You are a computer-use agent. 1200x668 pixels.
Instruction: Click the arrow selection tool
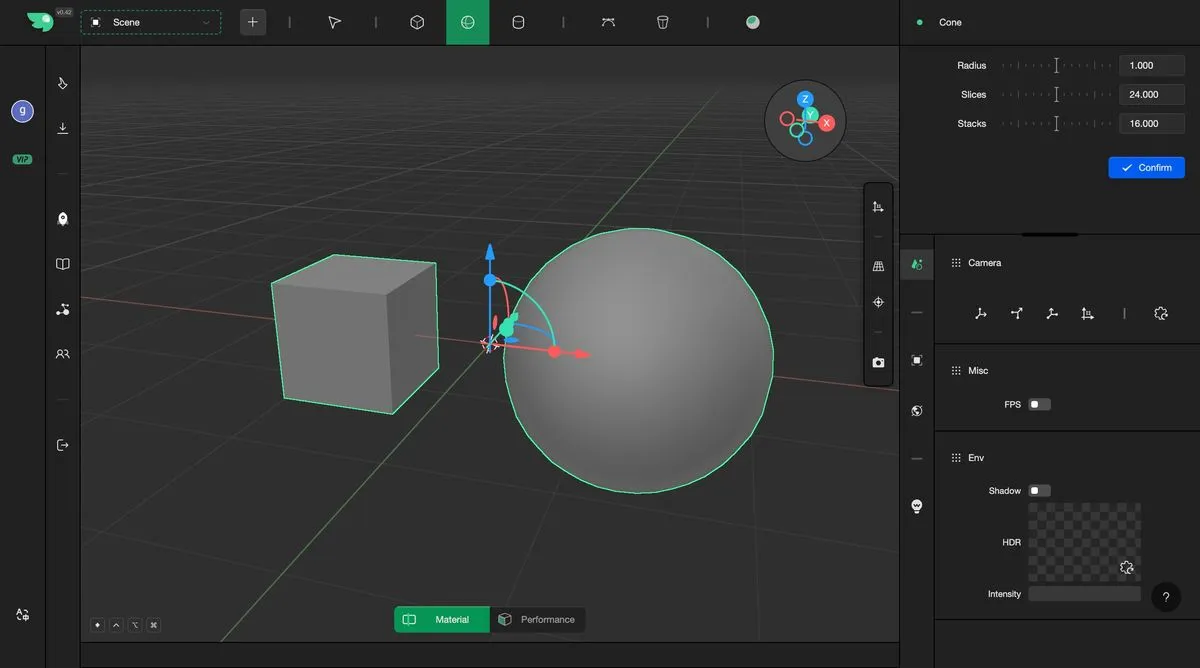[335, 22]
